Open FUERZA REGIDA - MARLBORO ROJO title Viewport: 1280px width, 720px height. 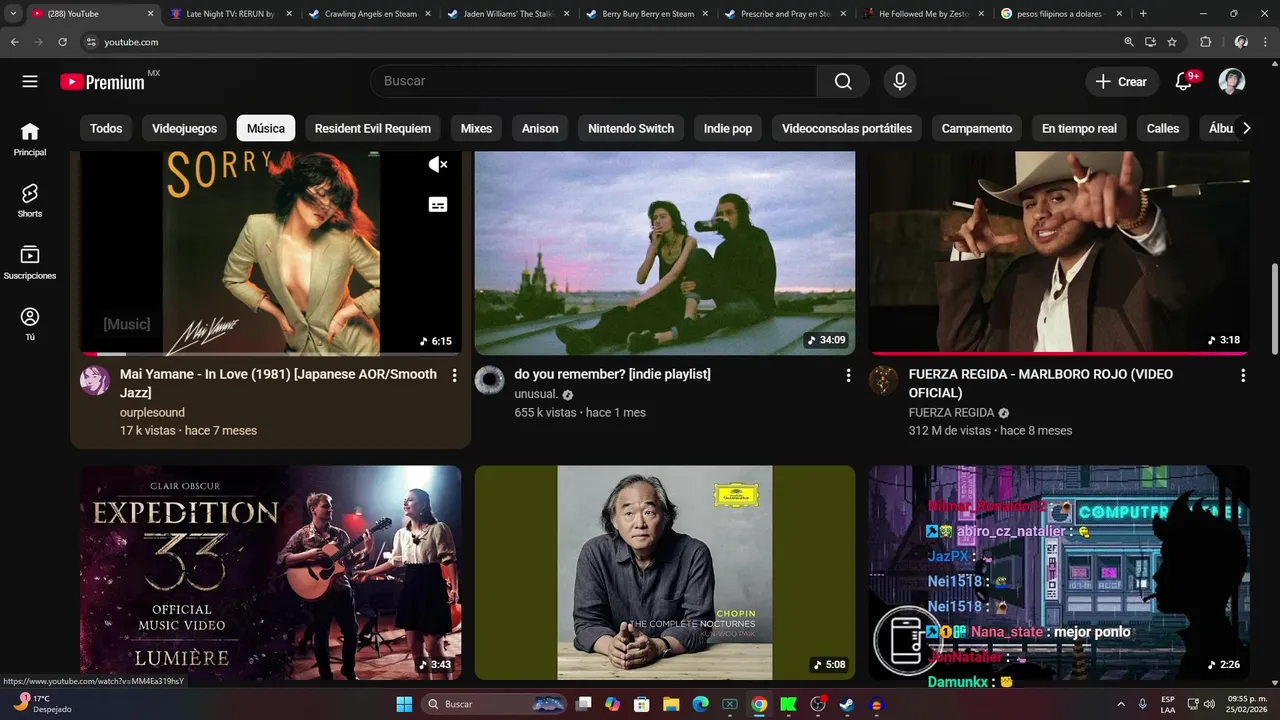point(1041,383)
